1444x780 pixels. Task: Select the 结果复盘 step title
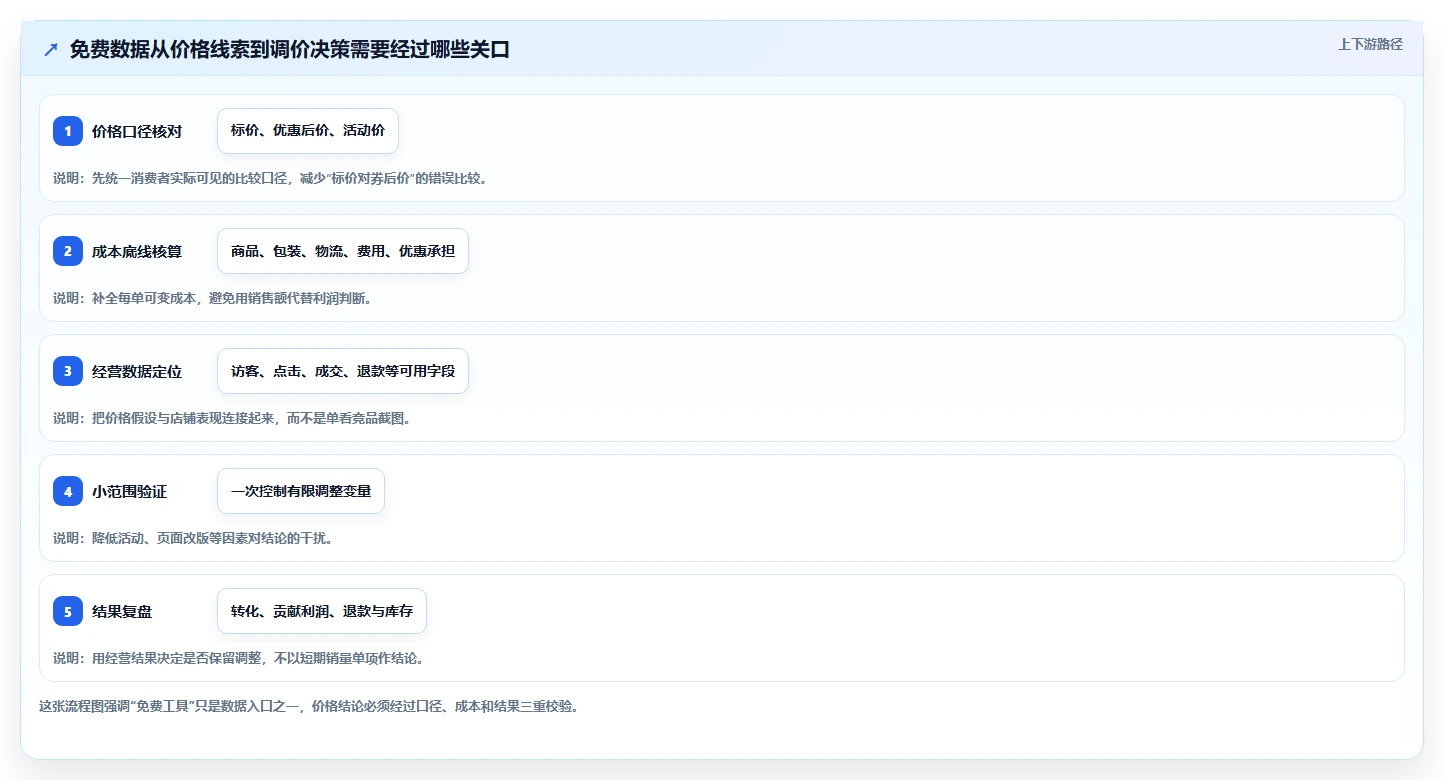click(x=122, y=611)
